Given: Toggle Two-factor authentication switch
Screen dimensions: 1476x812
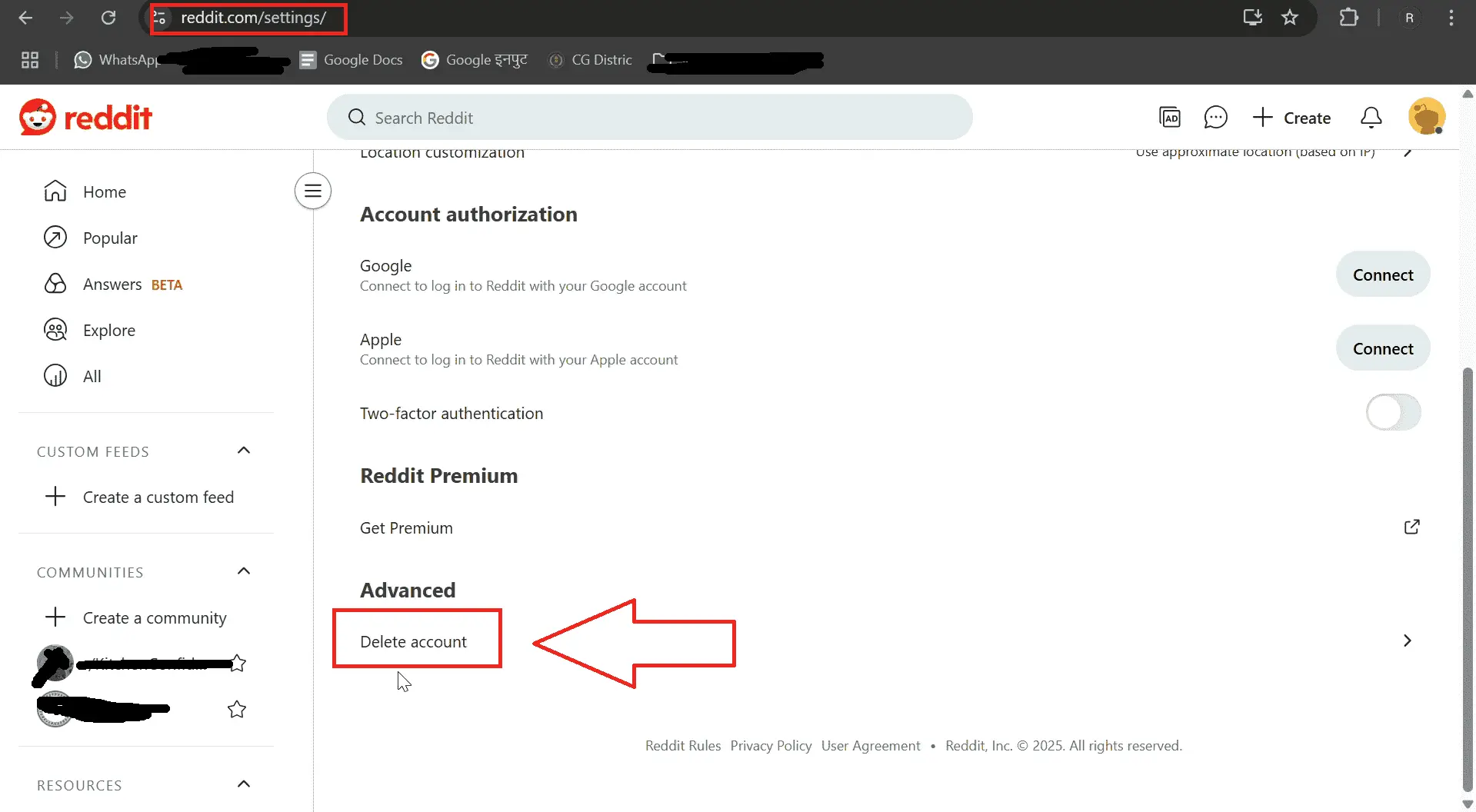Looking at the screenshot, I should (1393, 412).
